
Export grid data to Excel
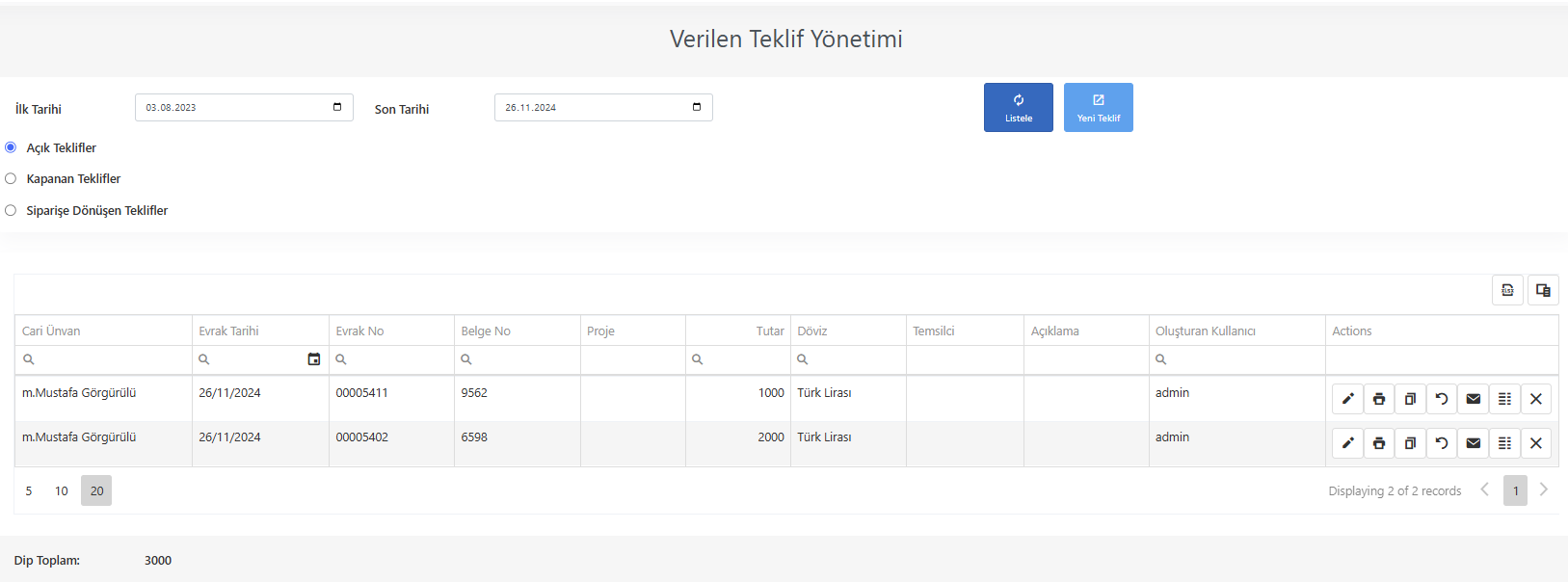click(x=1507, y=290)
